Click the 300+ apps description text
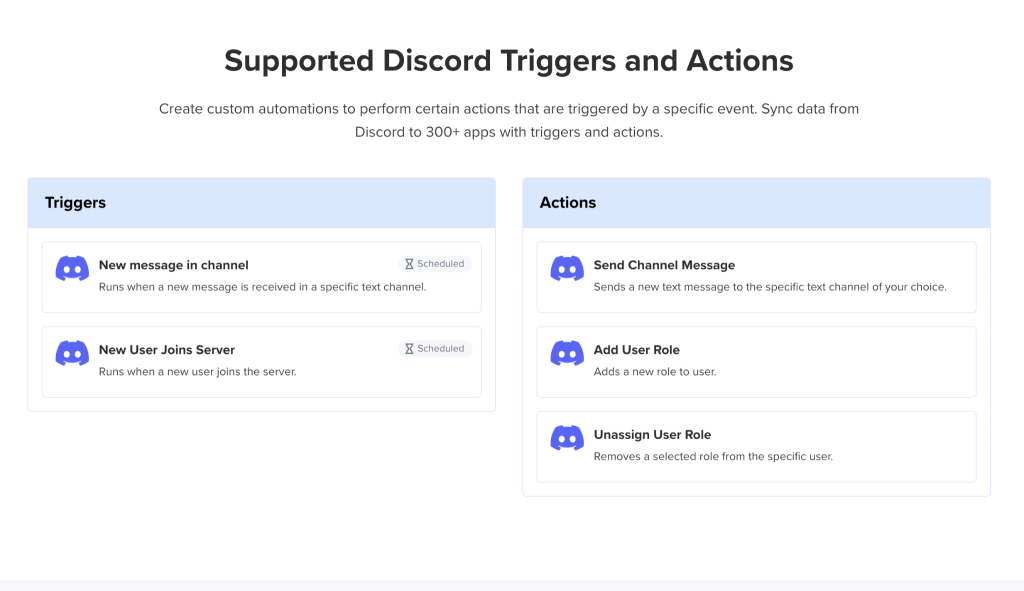The width and height of the screenshot is (1024, 591). tap(509, 120)
